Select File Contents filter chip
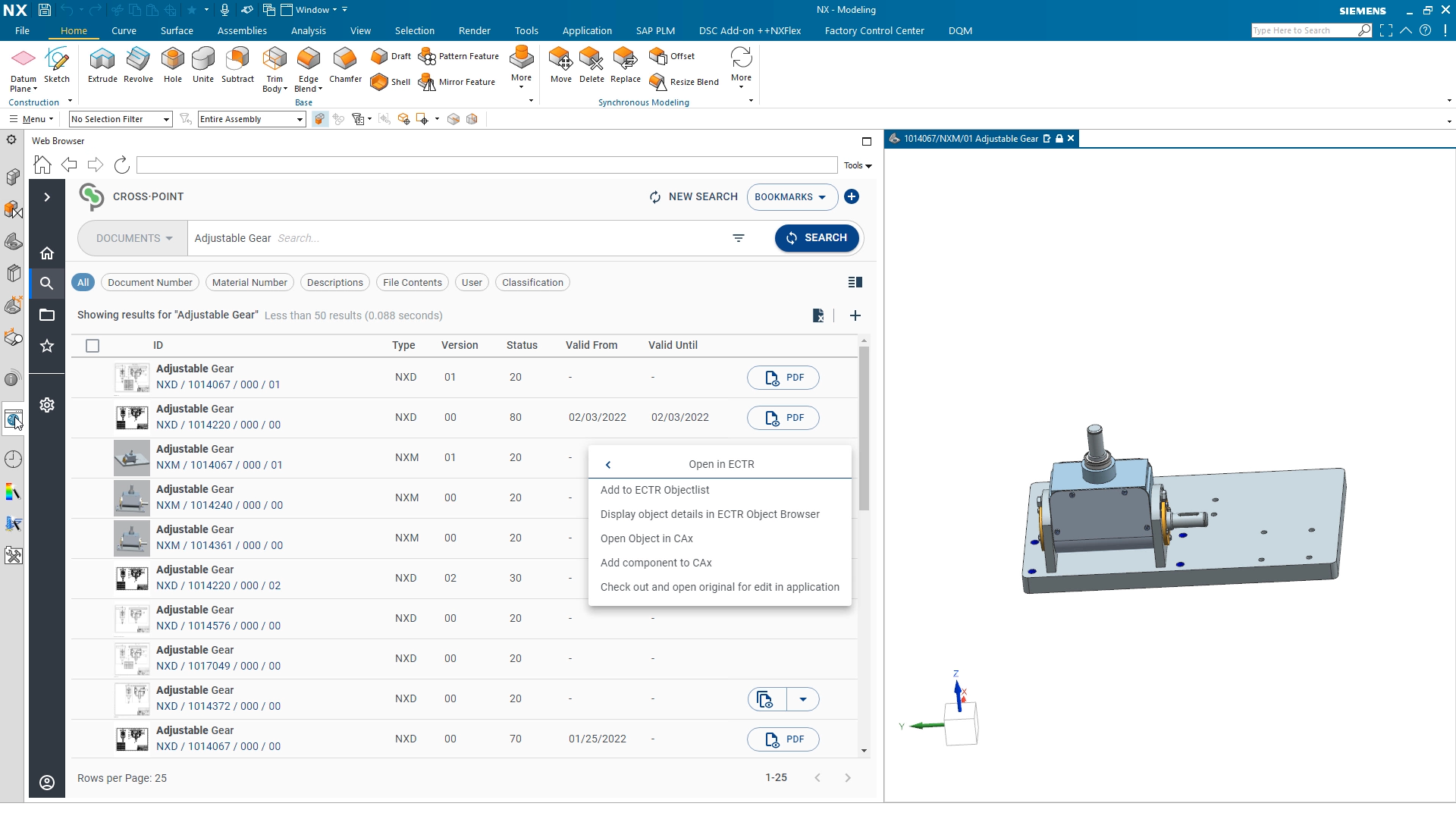Viewport: 1456px width, 819px height. pos(413,282)
